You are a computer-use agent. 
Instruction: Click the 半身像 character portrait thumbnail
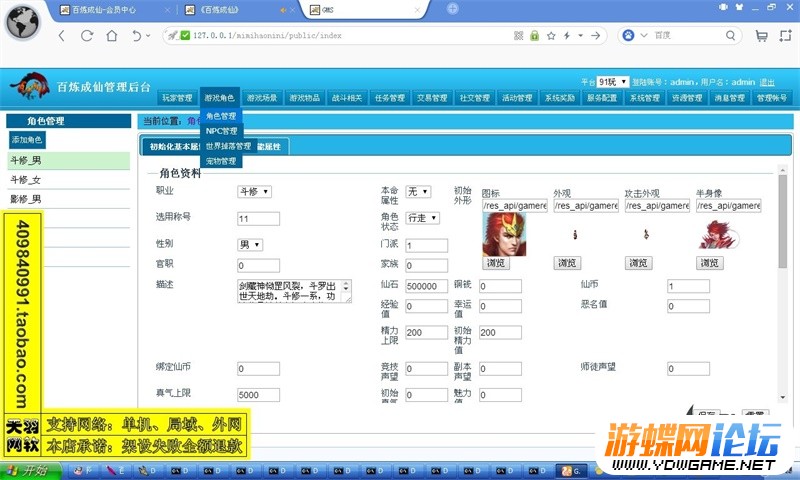point(718,235)
